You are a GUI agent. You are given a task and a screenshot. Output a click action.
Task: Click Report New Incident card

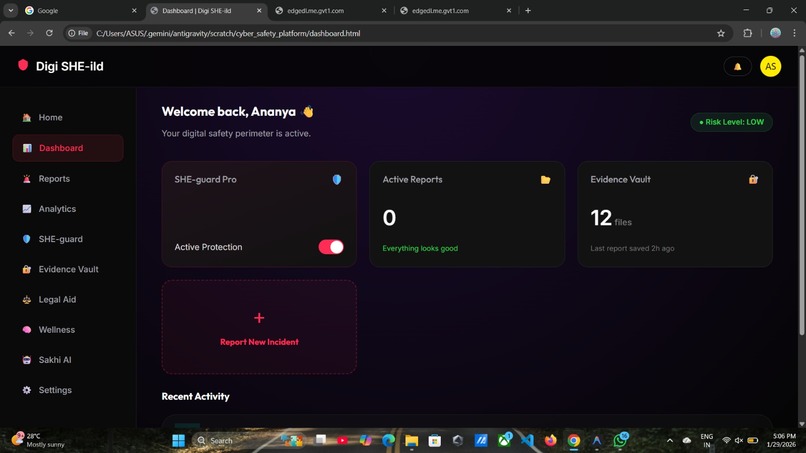click(x=259, y=327)
